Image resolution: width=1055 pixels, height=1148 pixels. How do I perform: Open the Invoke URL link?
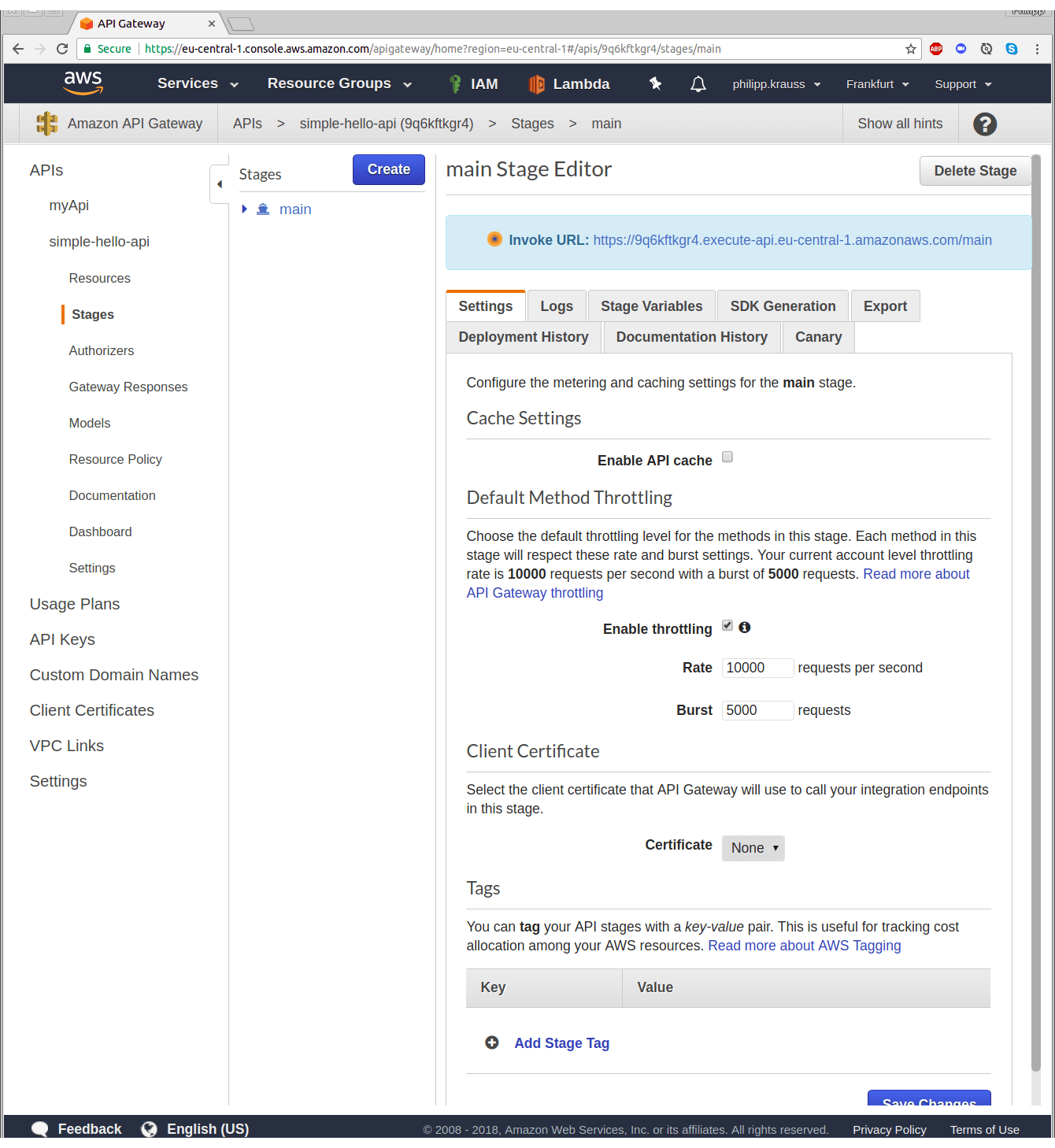792,240
